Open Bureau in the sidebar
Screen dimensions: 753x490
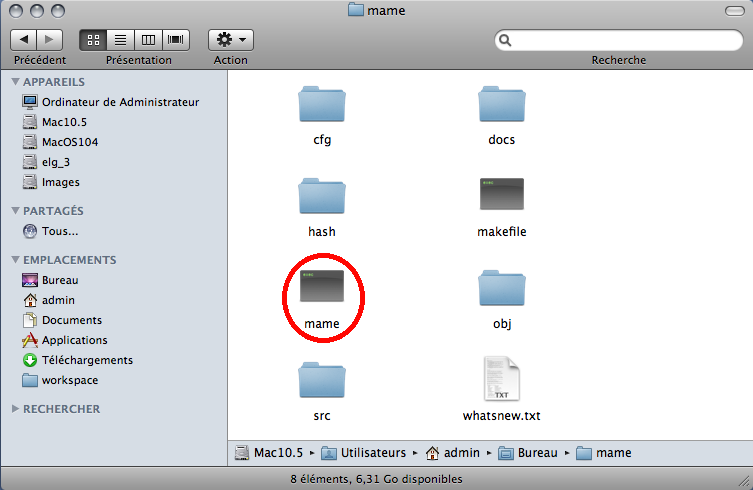[50, 280]
